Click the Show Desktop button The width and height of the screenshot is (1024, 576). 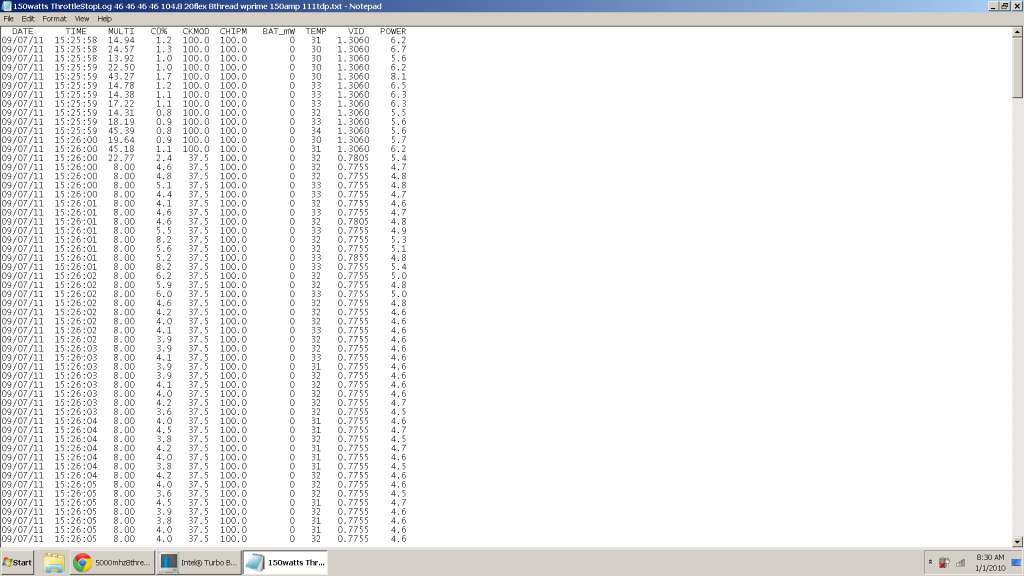click(1017, 562)
